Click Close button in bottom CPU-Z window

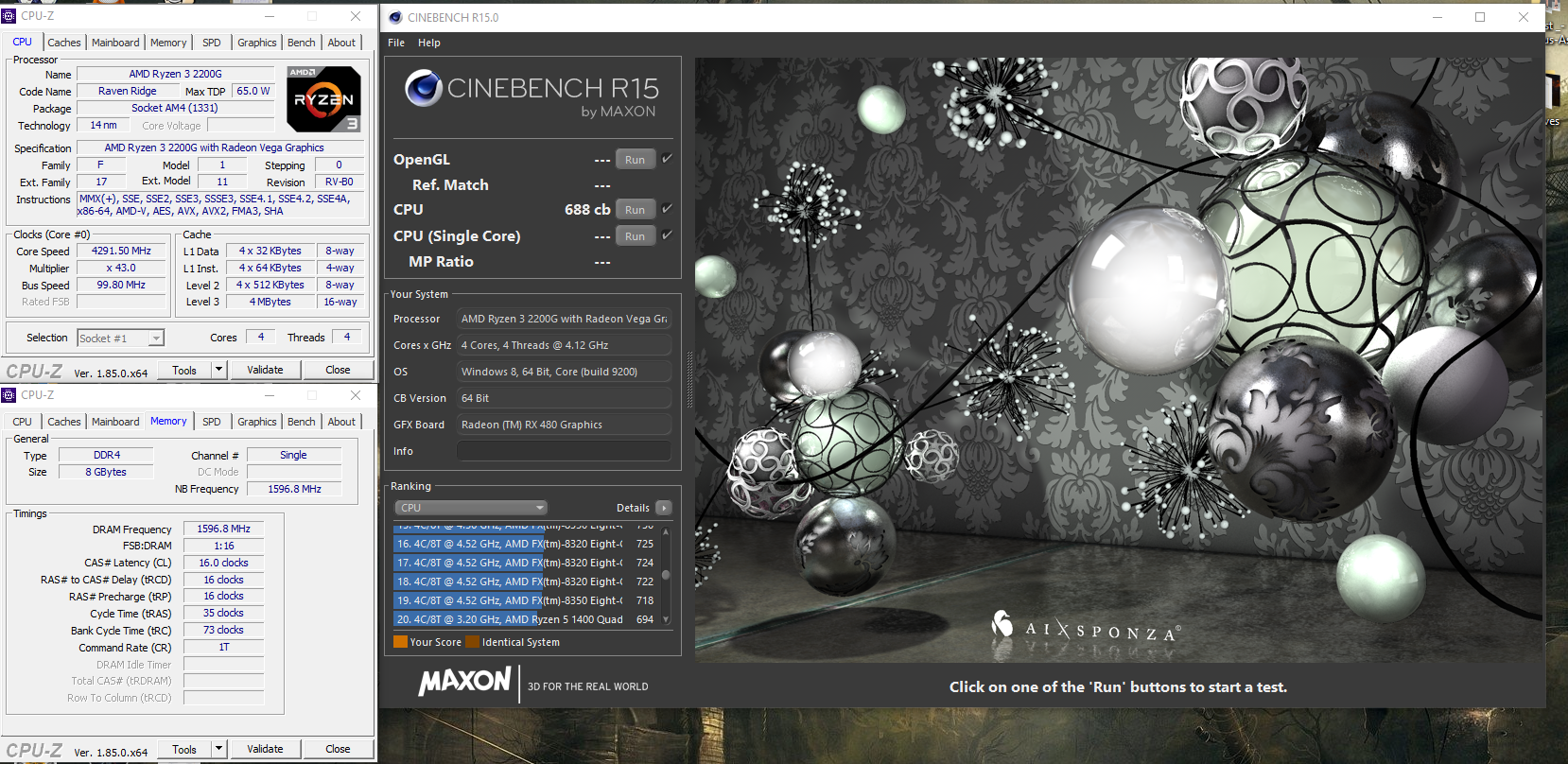click(338, 749)
